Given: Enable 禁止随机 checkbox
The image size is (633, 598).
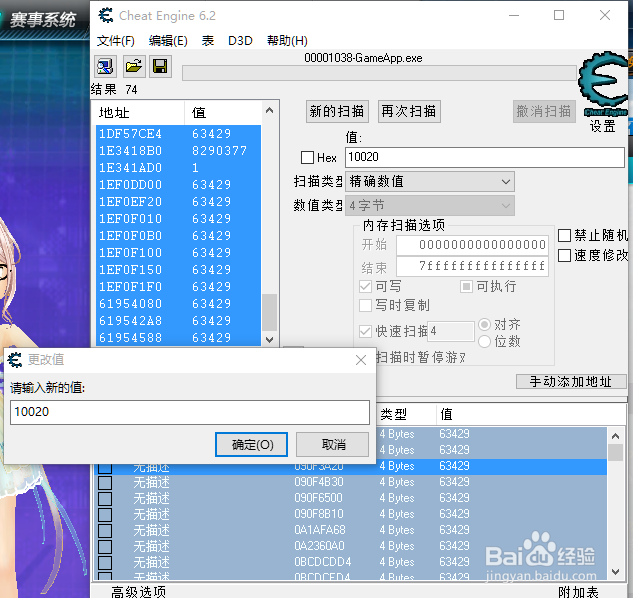Looking at the screenshot, I should (x=564, y=235).
